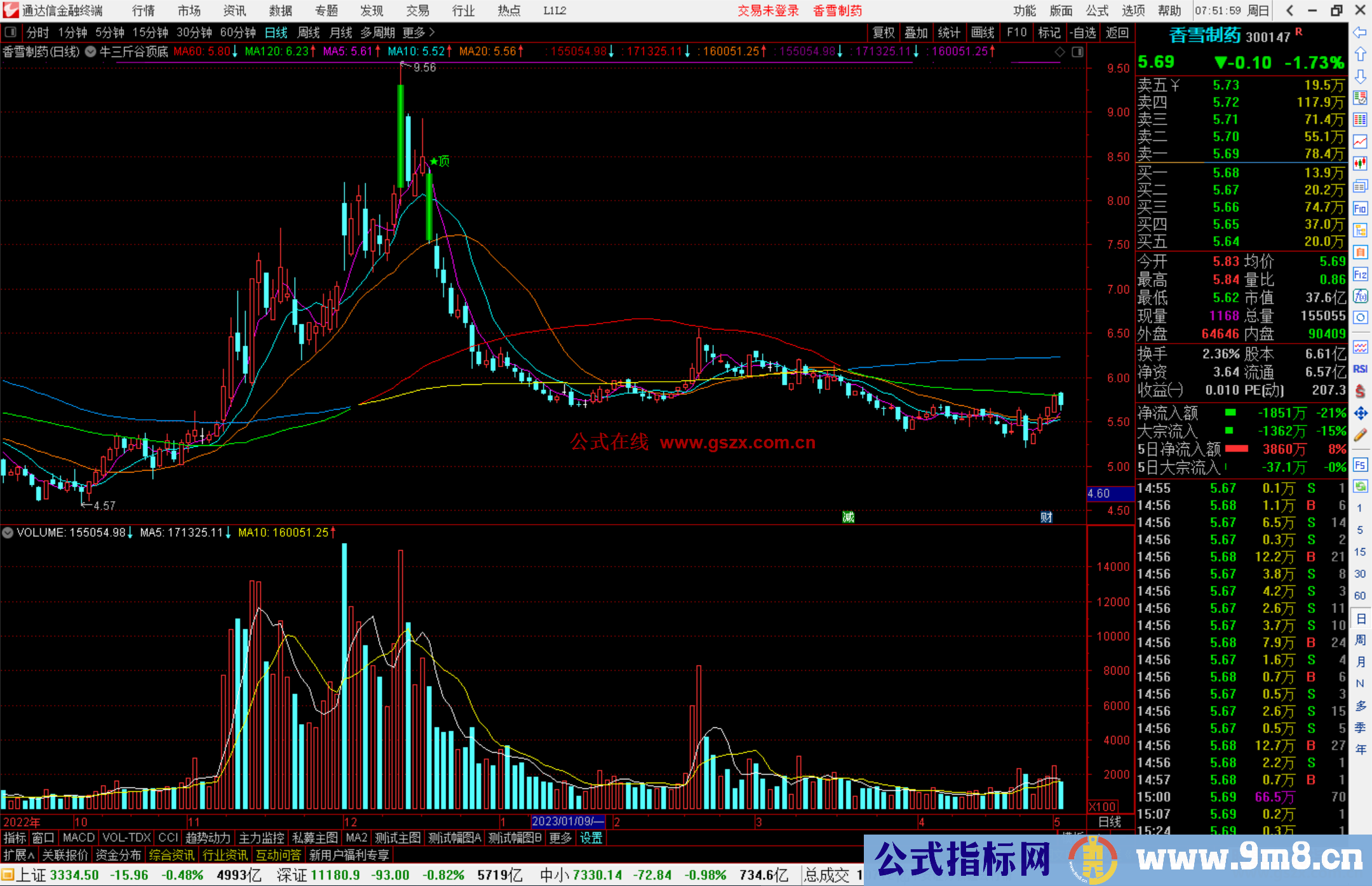Click the red 5日净流入额 bar

pos(1236,449)
